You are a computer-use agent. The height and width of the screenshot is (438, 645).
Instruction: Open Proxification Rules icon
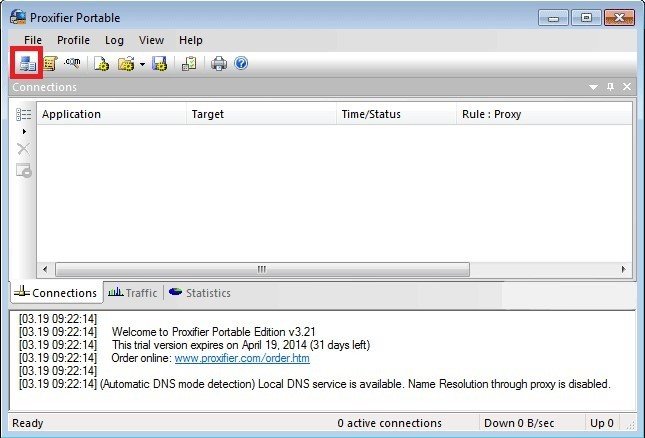[x=50, y=64]
